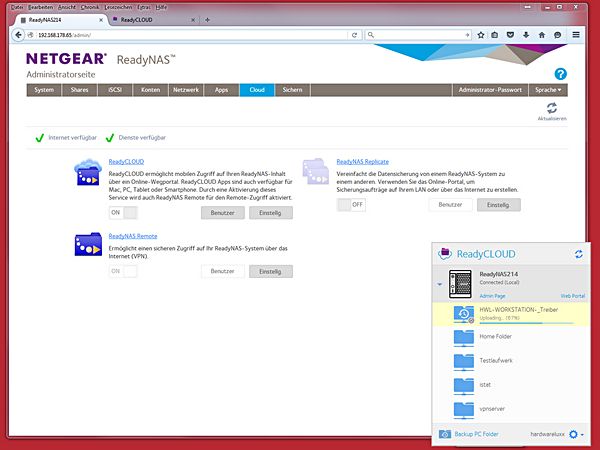Click Benutzer button under ReadyCLOUD
Screen dimensions: 600x450
tap(223, 213)
